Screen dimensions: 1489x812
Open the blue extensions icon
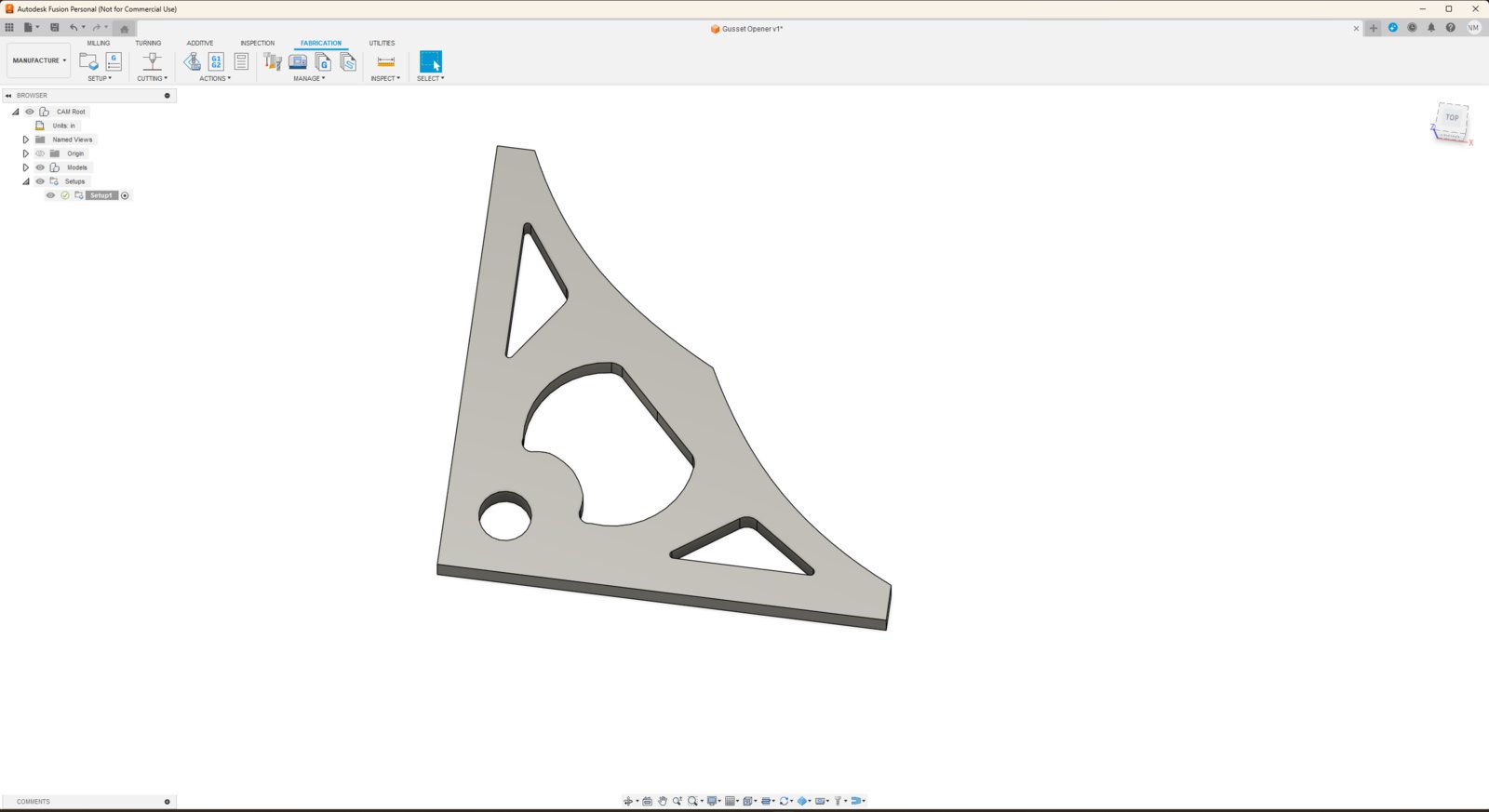(x=1393, y=28)
